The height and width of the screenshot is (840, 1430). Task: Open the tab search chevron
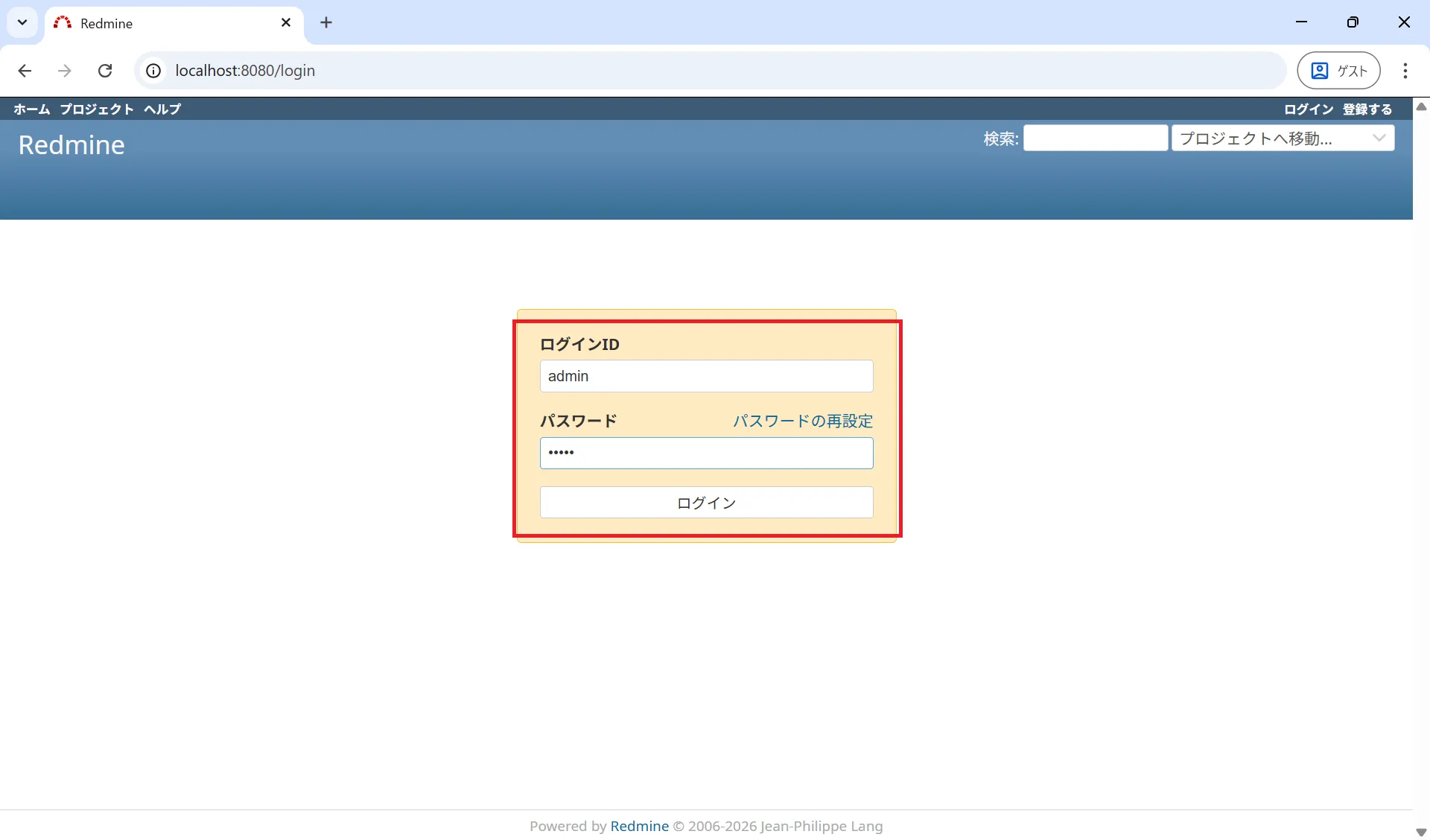click(x=22, y=22)
